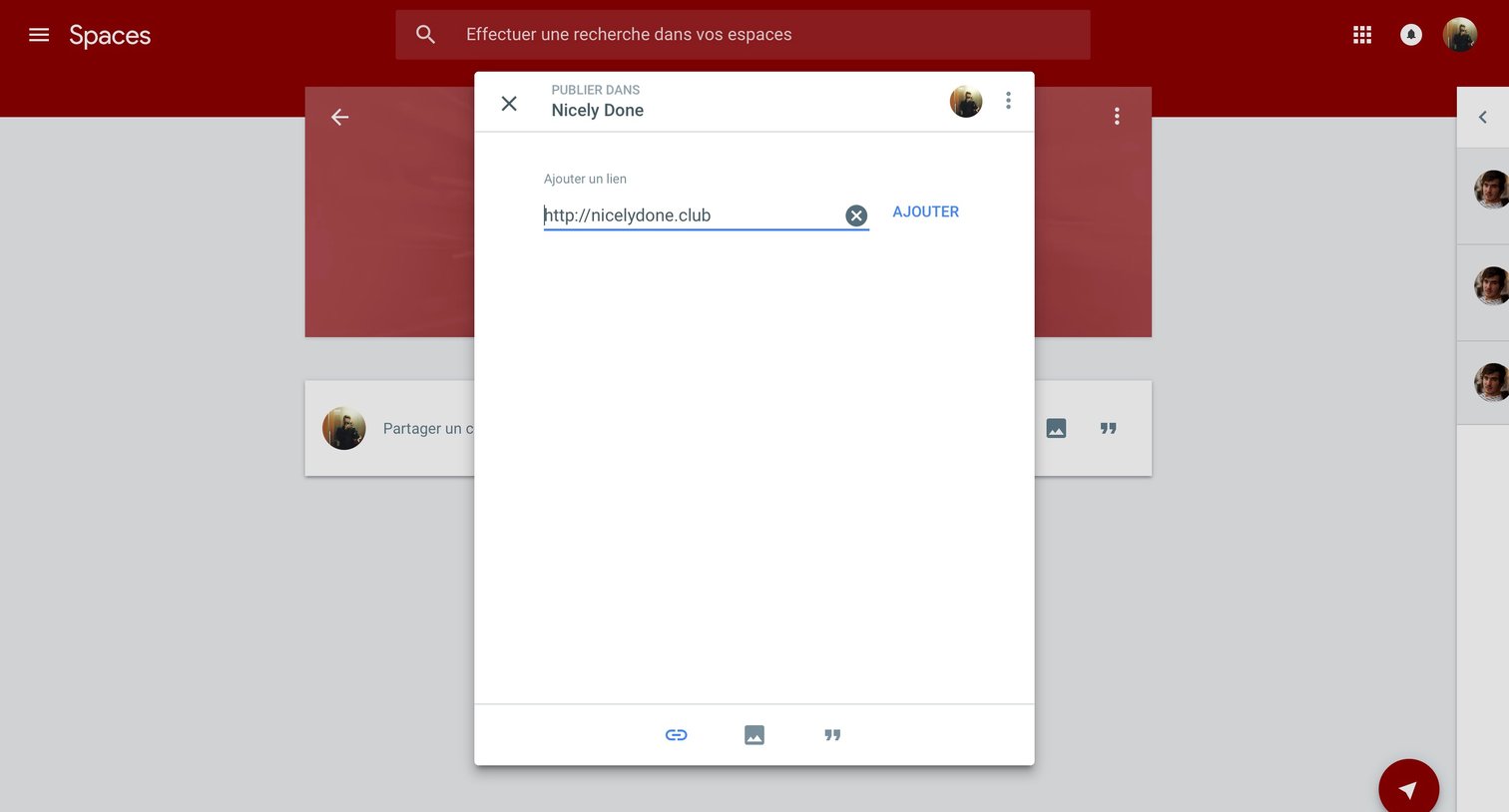Click the Spaces logo title
Viewport: 1509px width, 812px height.
(110, 36)
